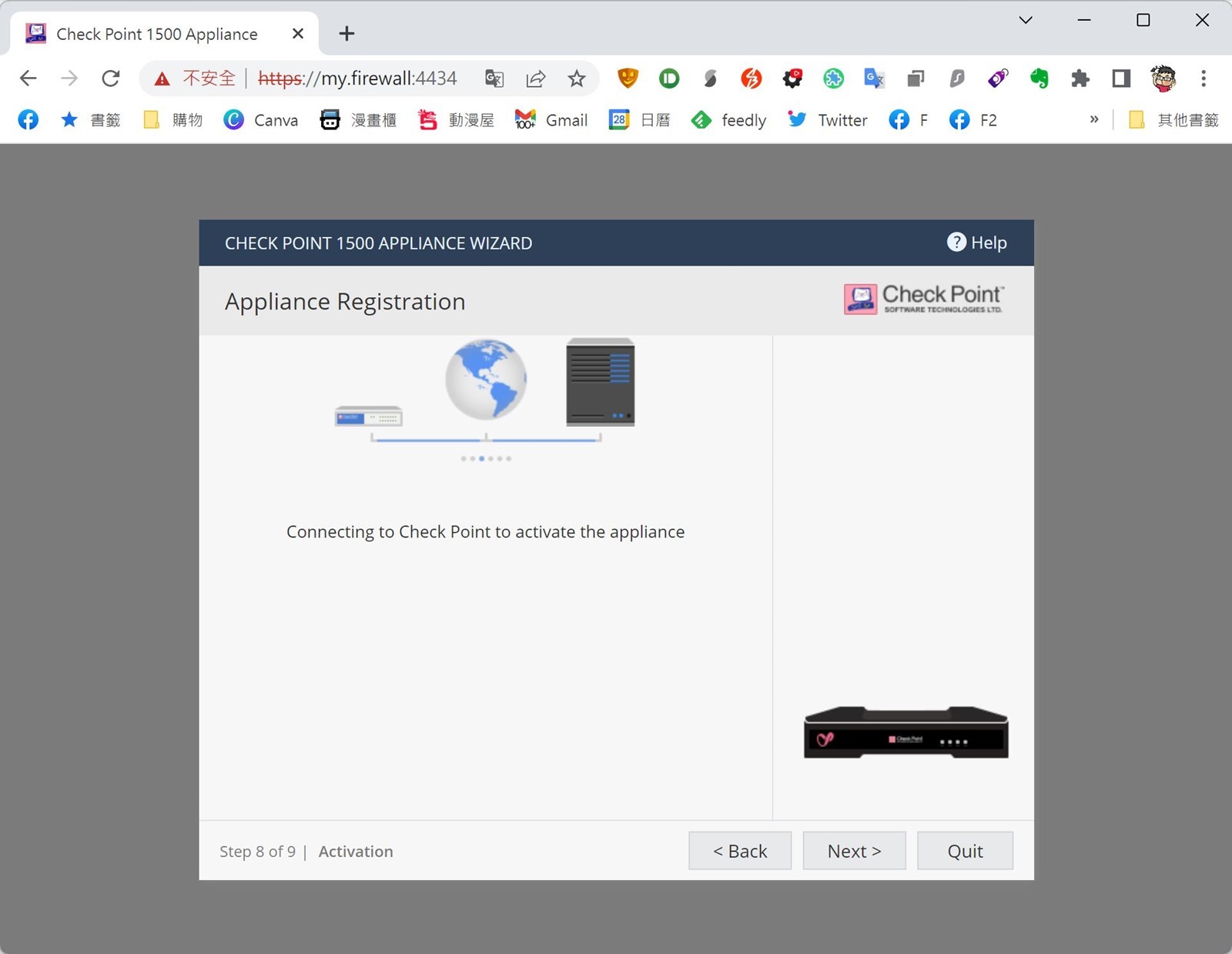
Task: Bookmark page with star icon
Action: tap(577, 78)
